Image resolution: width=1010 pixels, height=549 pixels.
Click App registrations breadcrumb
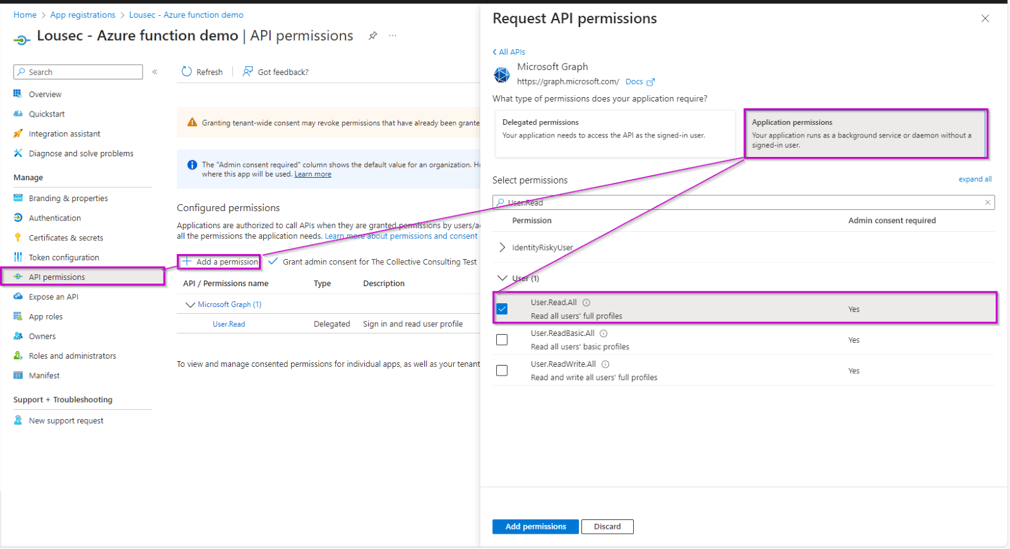82,14
